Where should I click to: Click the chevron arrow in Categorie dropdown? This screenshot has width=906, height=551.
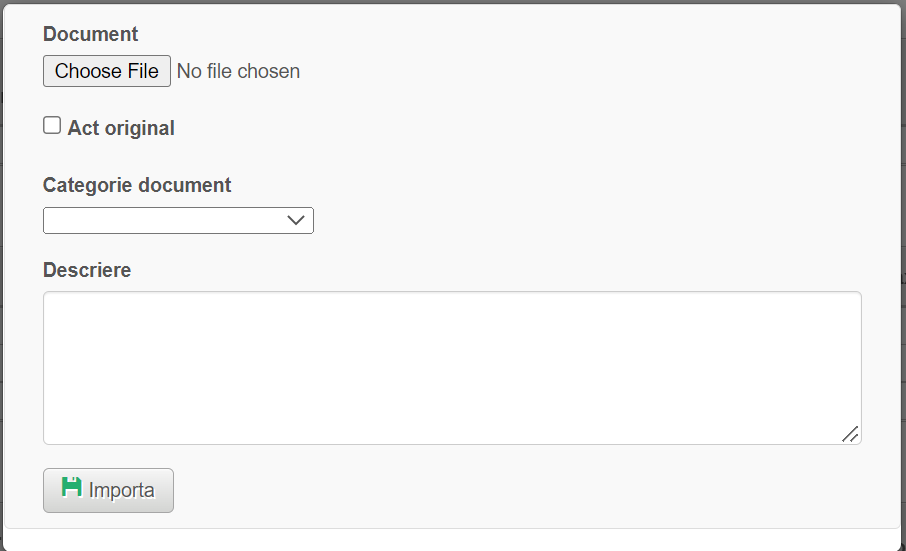[296, 221]
